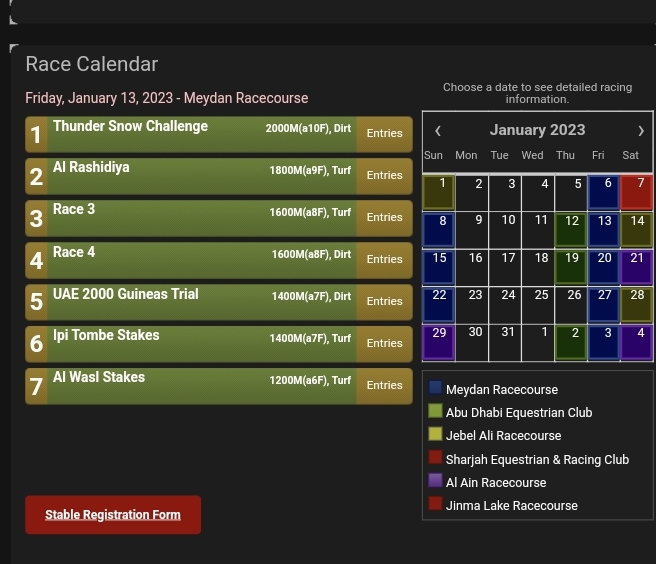The height and width of the screenshot is (564, 656).
Task: Click Jebel Ali Racecourse yellow swatch
Action: tap(435, 433)
